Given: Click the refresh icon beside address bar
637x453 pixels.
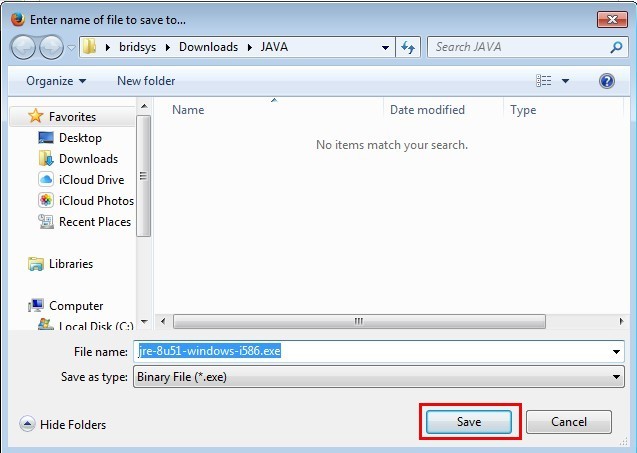Looking at the screenshot, I should pos(408,47).
